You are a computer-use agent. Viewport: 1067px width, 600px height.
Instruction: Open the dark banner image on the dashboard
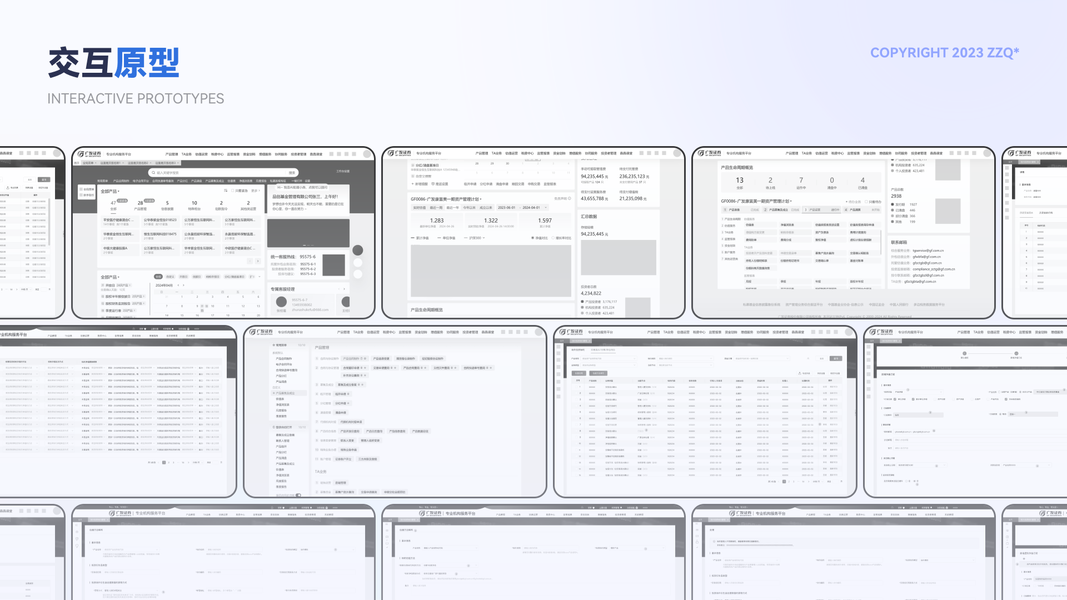tap(308, 233)
